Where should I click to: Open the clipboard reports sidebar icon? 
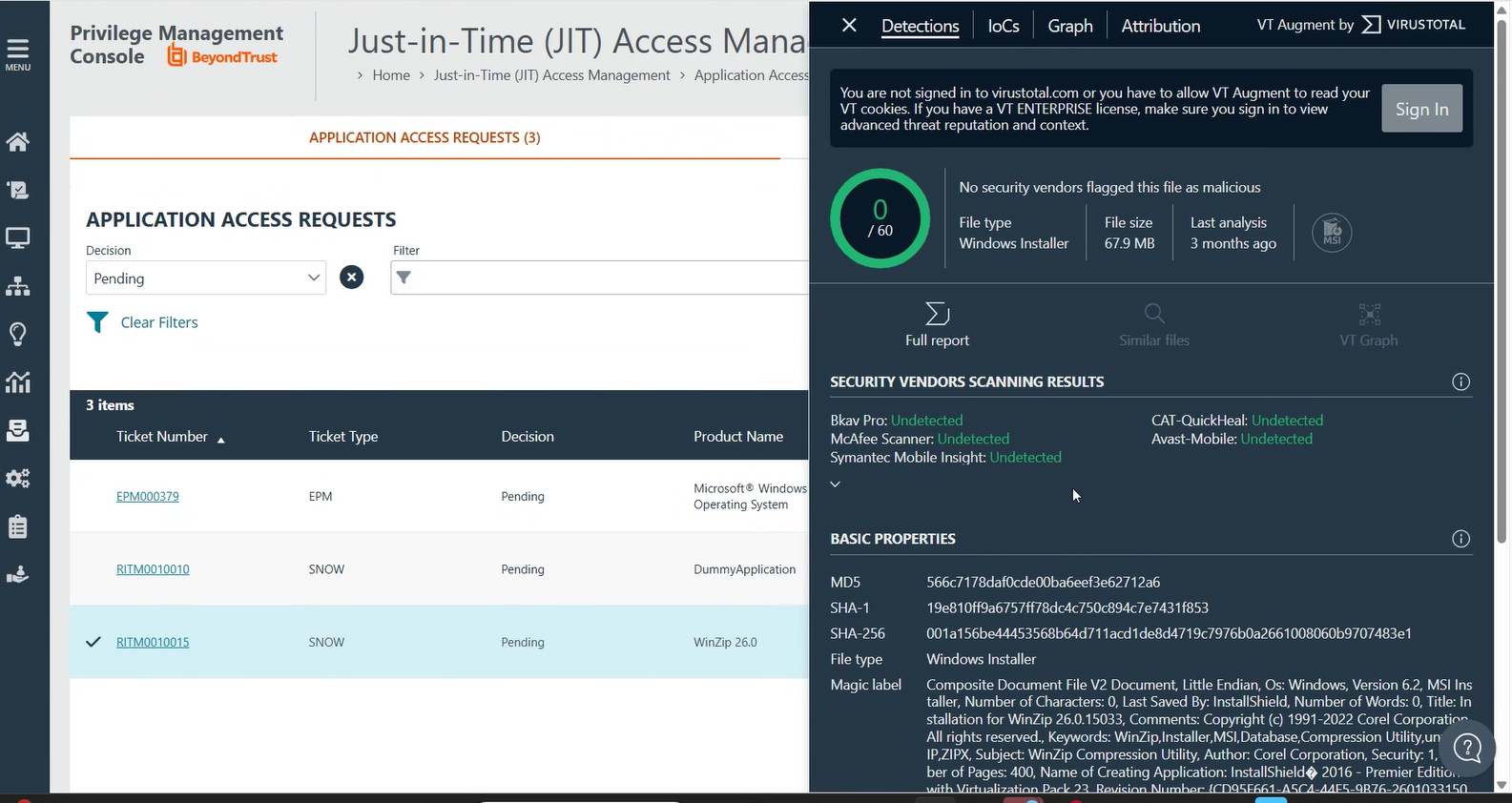[x=18, y=526]
